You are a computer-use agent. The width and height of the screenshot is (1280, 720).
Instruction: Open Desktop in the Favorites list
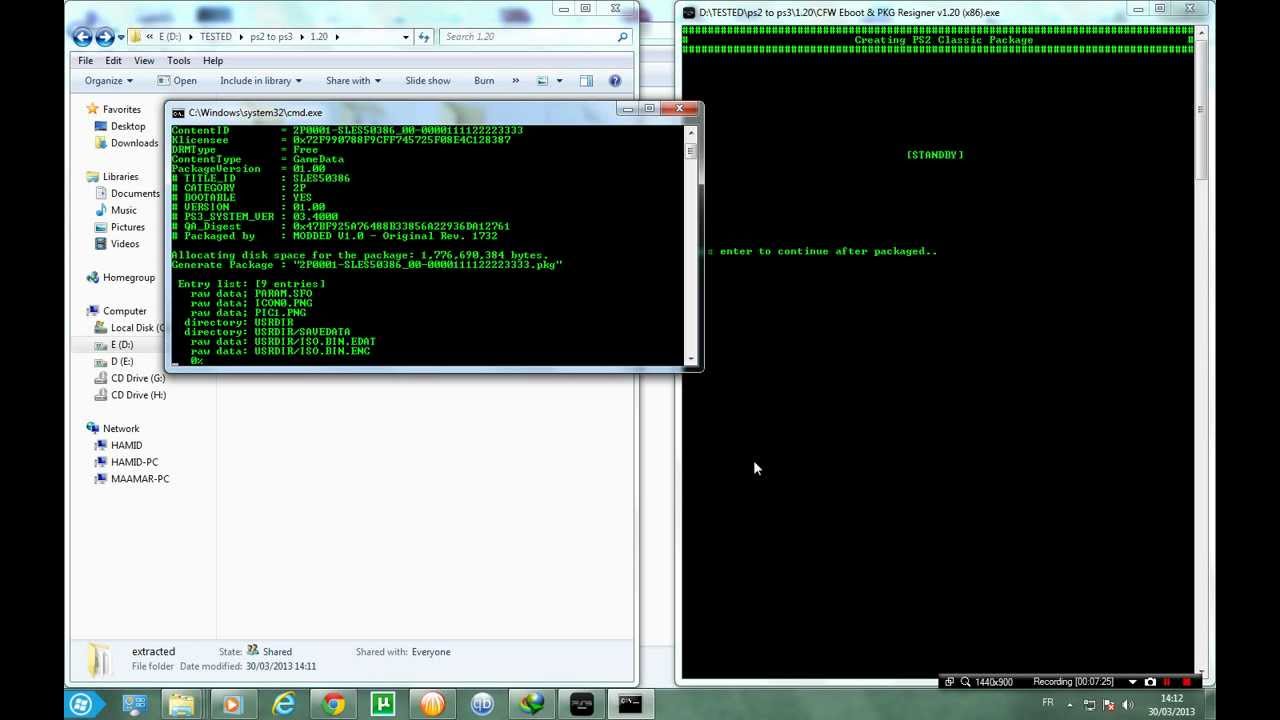128,126
